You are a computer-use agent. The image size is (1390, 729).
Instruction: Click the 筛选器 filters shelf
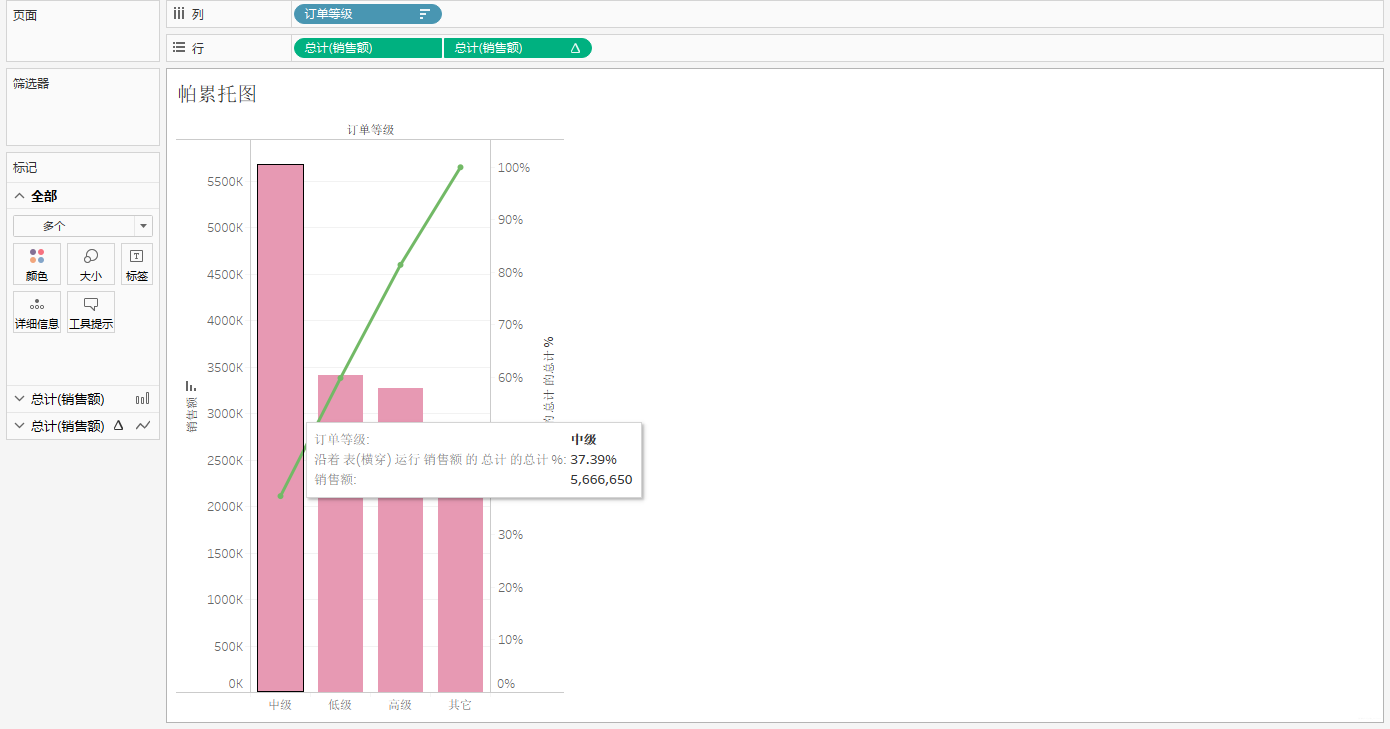(83, 107)
